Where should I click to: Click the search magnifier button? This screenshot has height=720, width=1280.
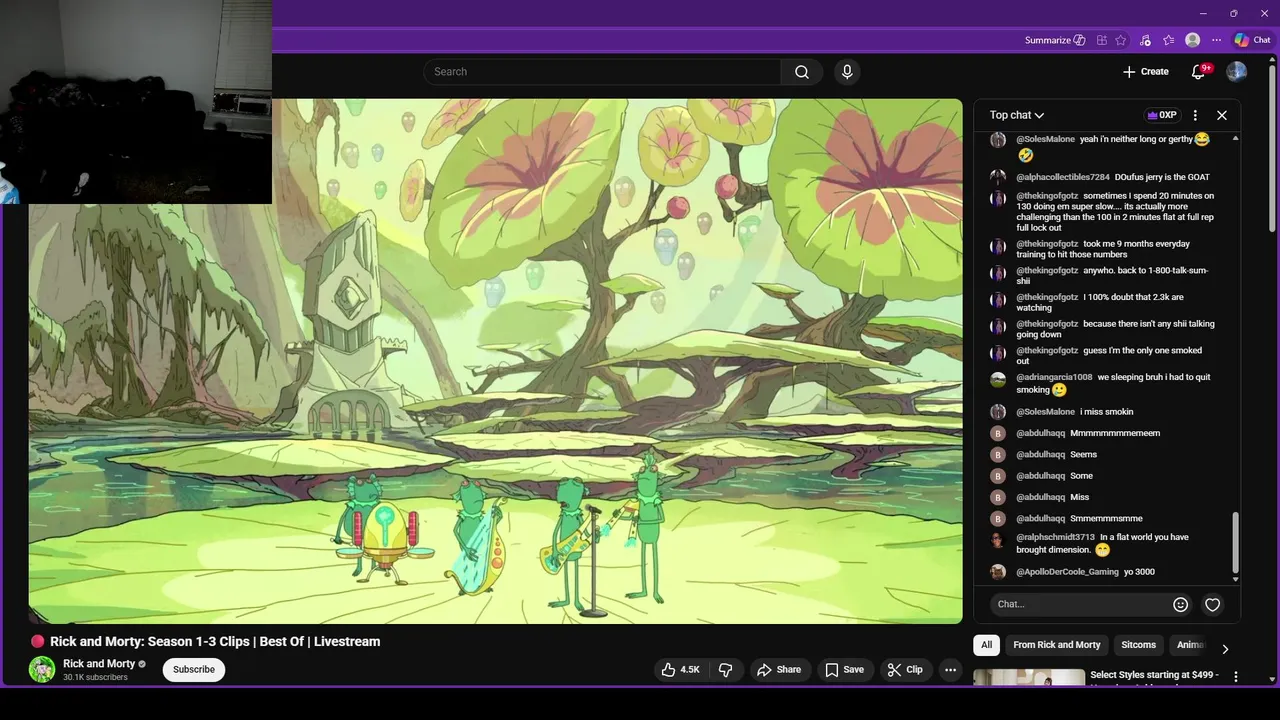[x=802, y=72]
